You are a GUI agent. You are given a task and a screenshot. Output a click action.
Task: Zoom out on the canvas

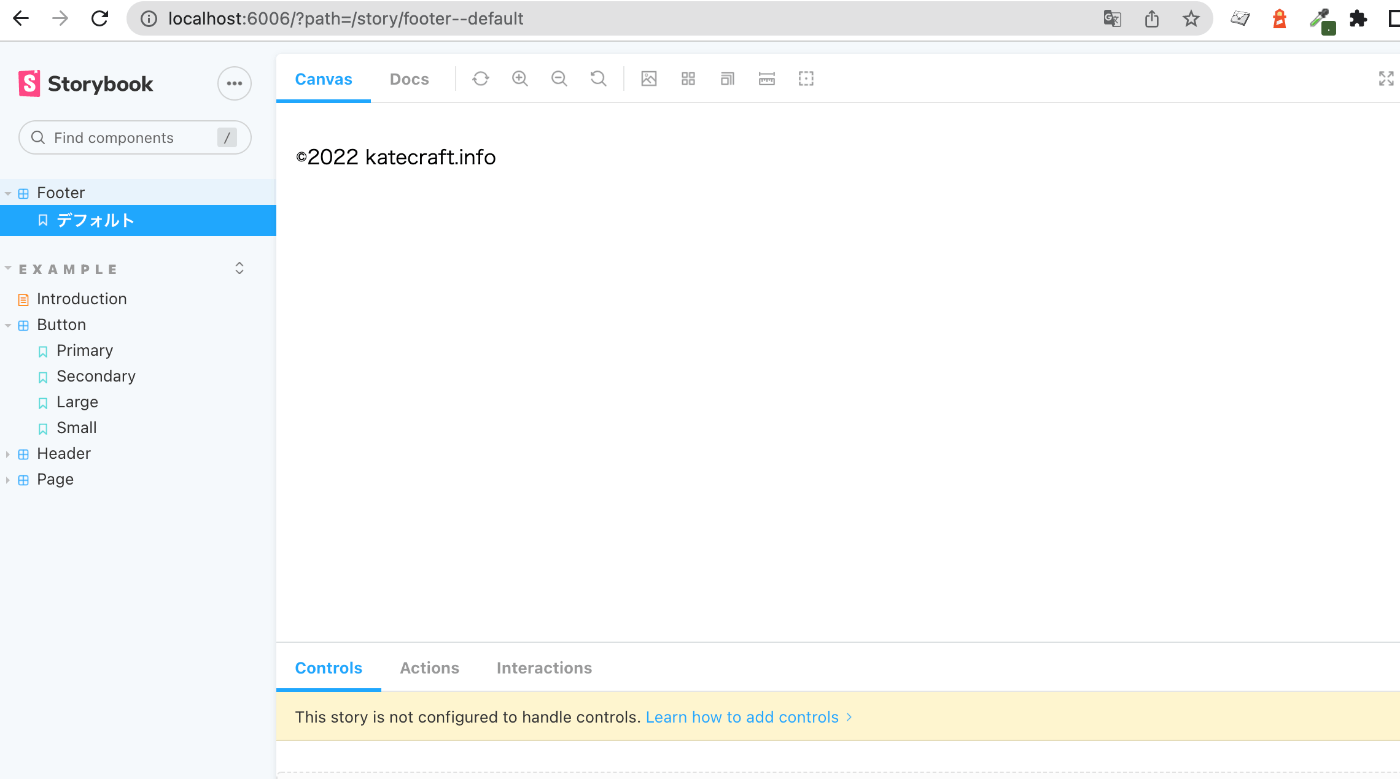click(559, 78)
